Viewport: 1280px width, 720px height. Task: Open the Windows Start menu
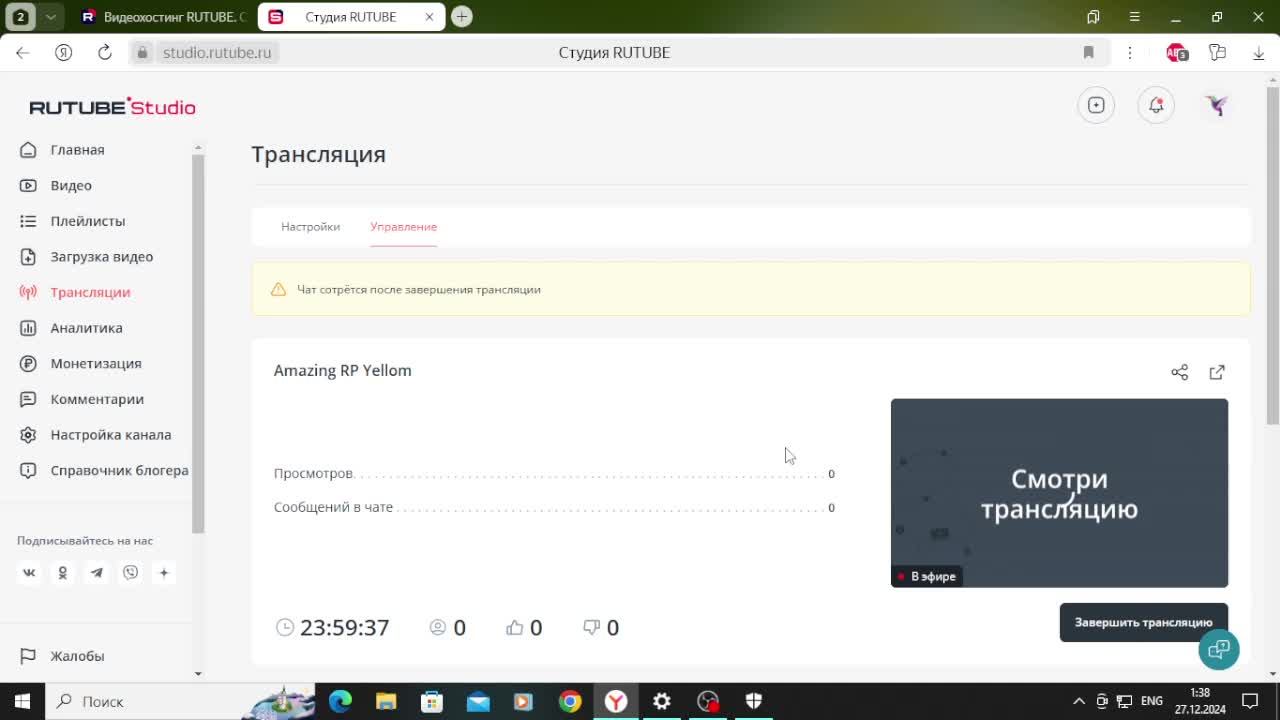[22, 701]
